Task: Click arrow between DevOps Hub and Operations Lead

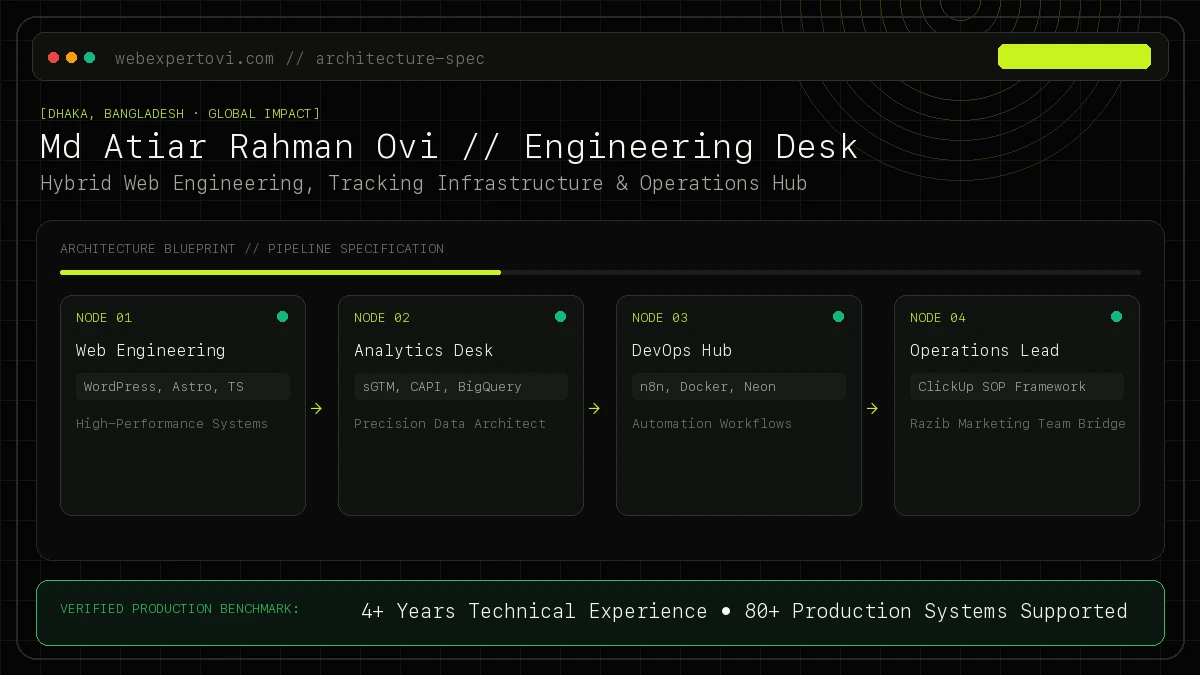Action: (x=872, y=408)
